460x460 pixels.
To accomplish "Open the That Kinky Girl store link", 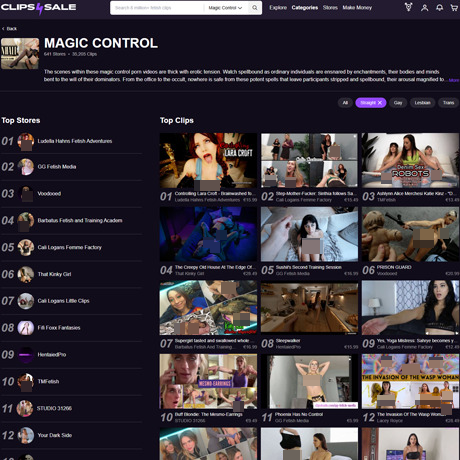I will pyautogui.click(x=54, y=274).
